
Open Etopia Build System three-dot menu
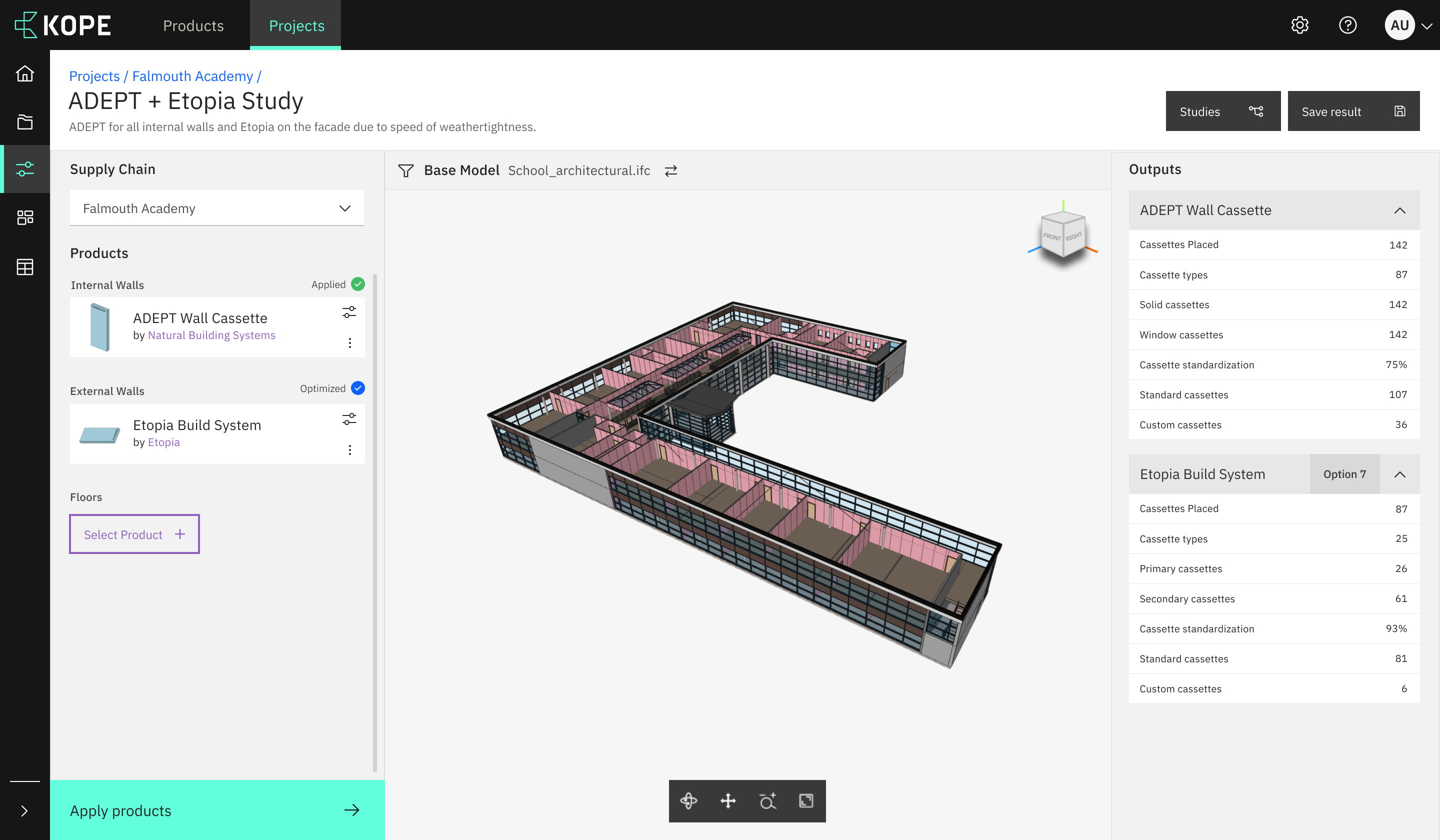click(349, 449)
